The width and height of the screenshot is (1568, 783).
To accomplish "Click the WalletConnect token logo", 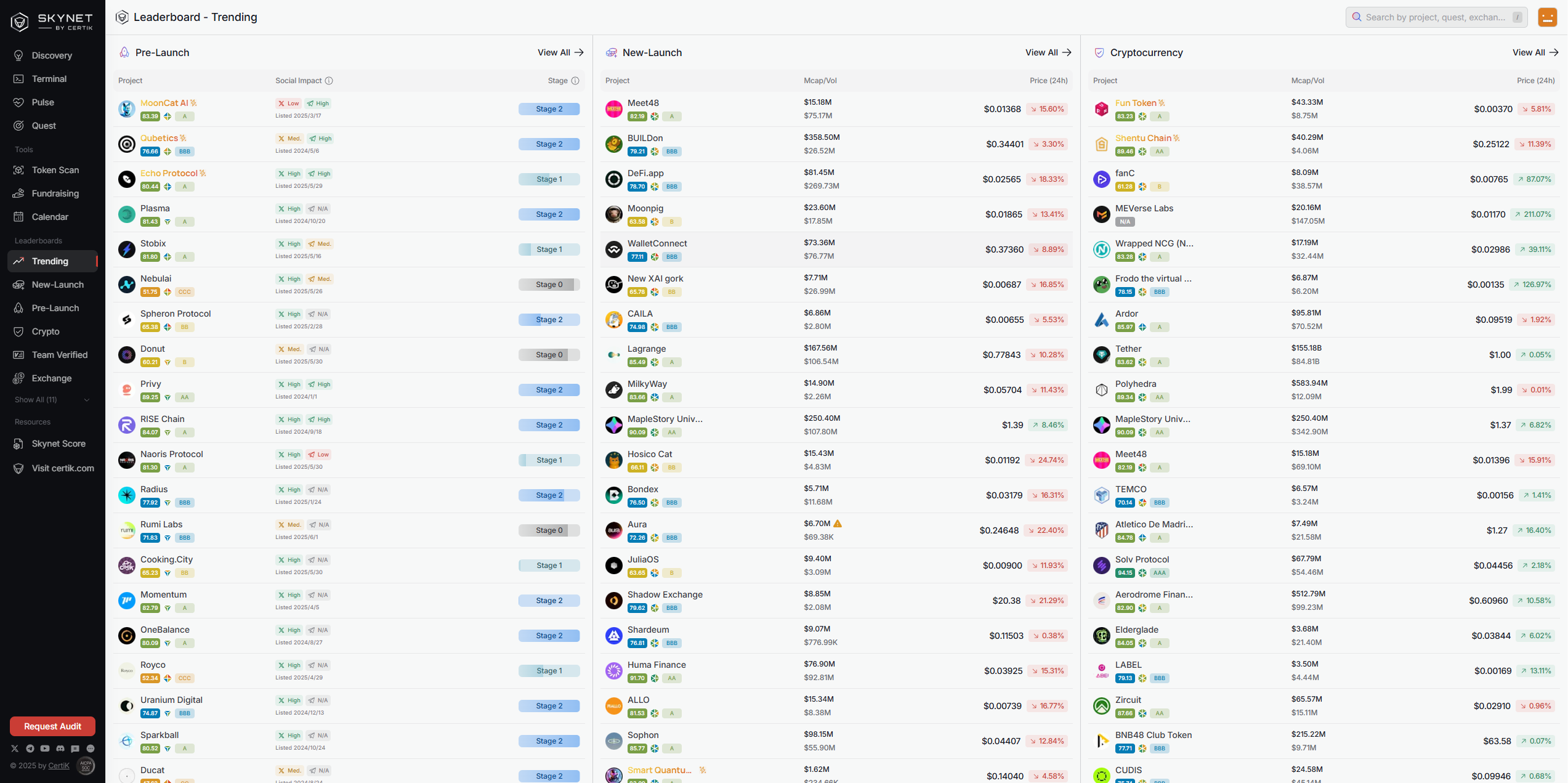I will tap(614, 250).
